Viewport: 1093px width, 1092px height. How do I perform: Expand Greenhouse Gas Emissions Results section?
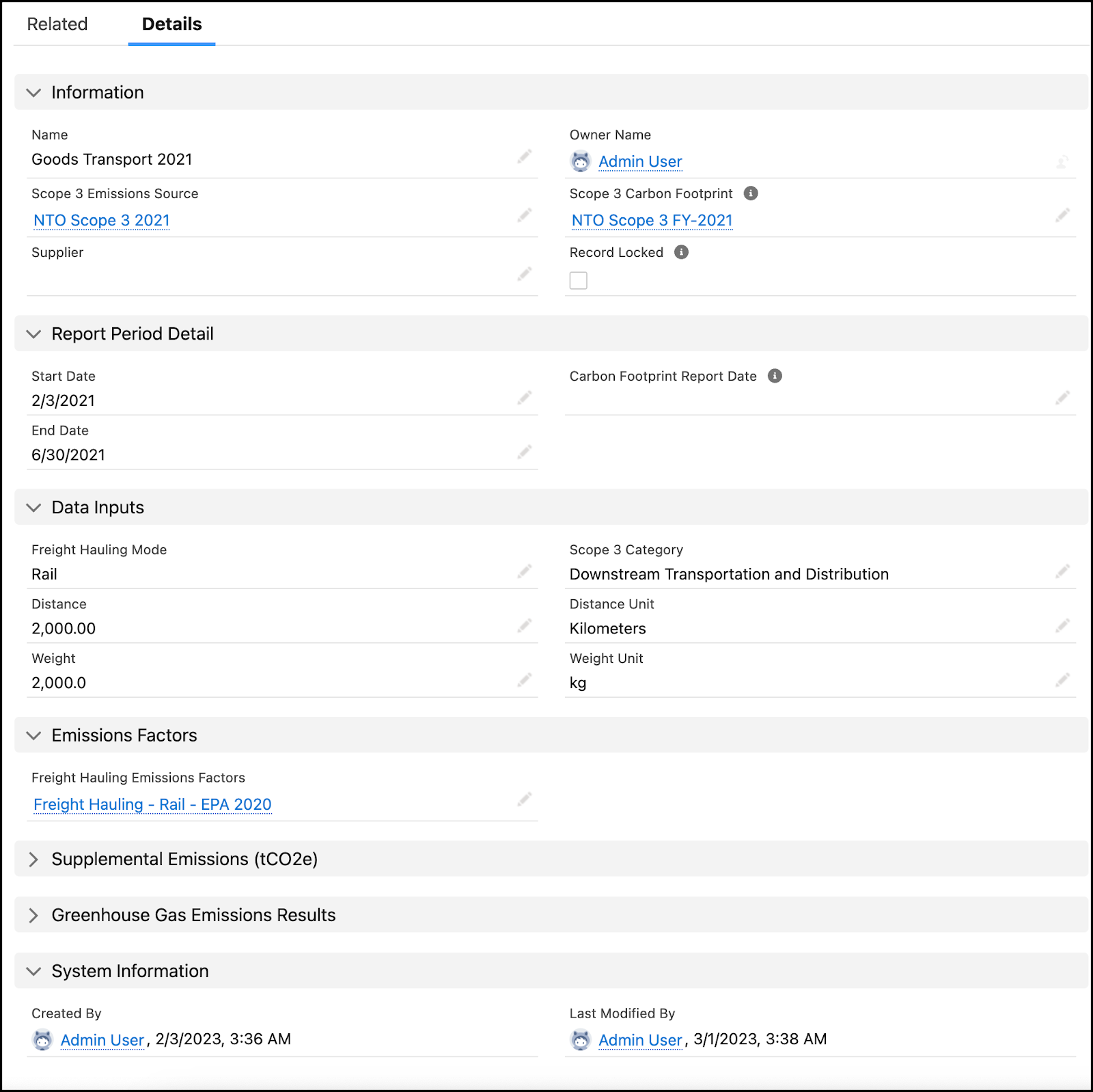click(33, 915)
